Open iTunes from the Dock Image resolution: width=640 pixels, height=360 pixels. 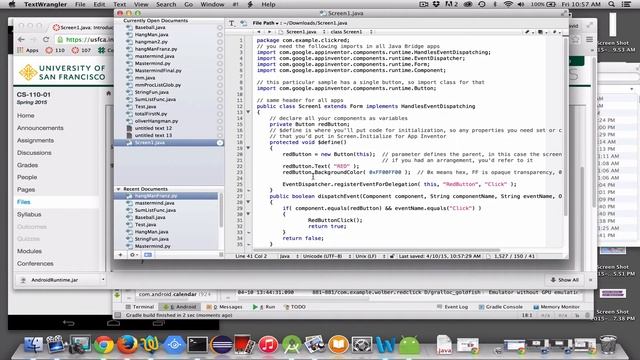point(268,345)
